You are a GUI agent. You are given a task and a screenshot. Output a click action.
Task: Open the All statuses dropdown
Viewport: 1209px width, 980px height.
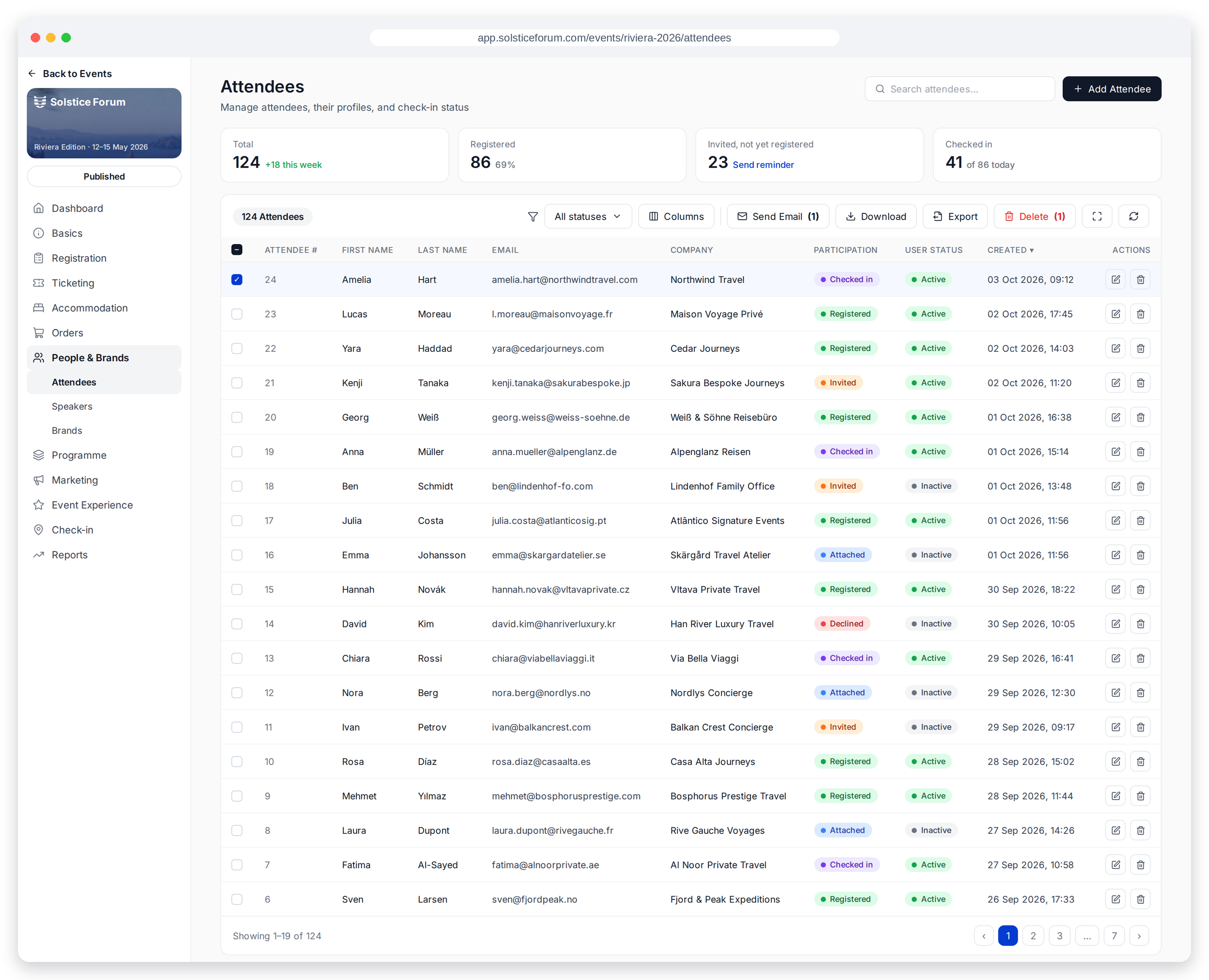587,217
